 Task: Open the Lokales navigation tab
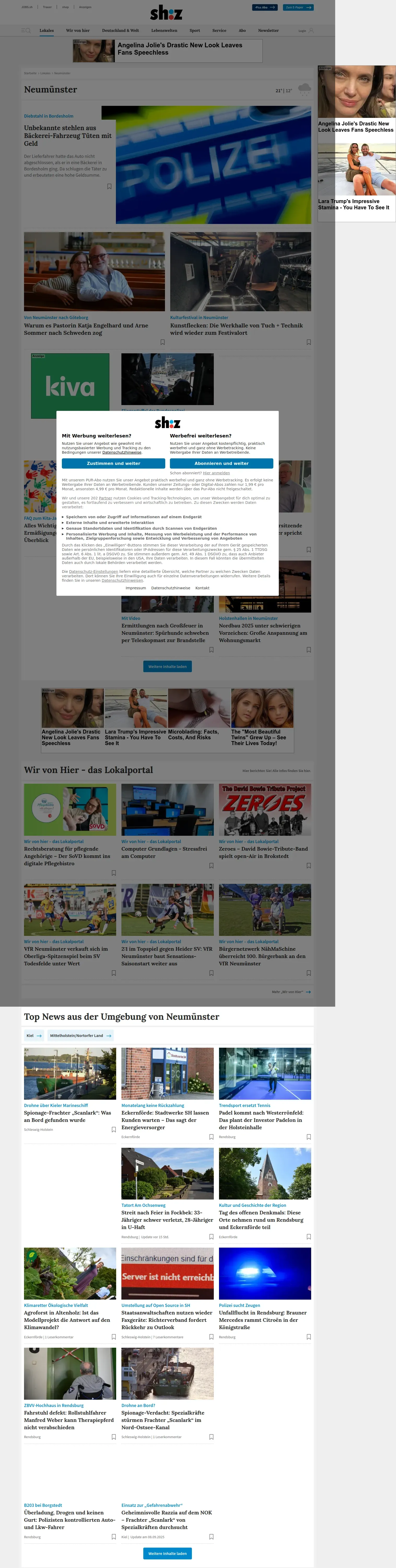[x=47, y=30]
